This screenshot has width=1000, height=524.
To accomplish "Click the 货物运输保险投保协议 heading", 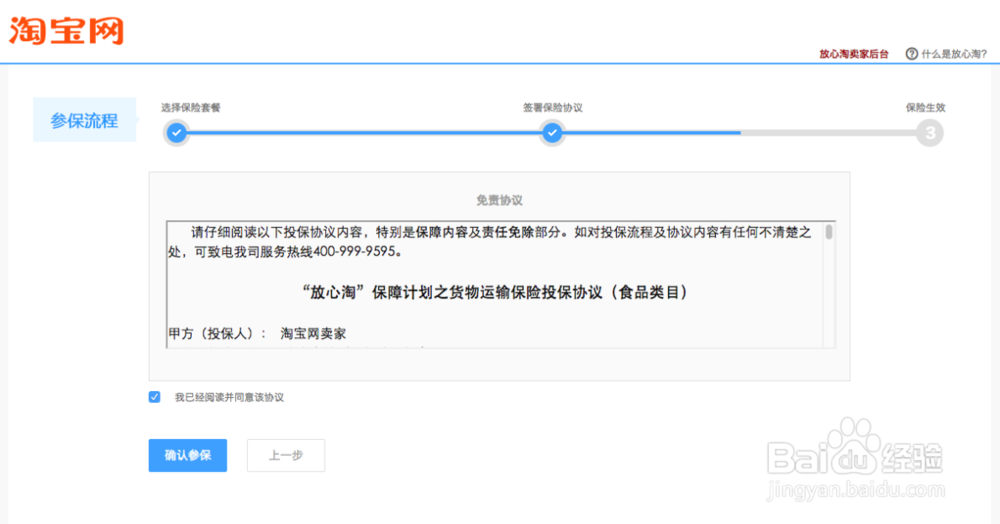I will (495, 293).
